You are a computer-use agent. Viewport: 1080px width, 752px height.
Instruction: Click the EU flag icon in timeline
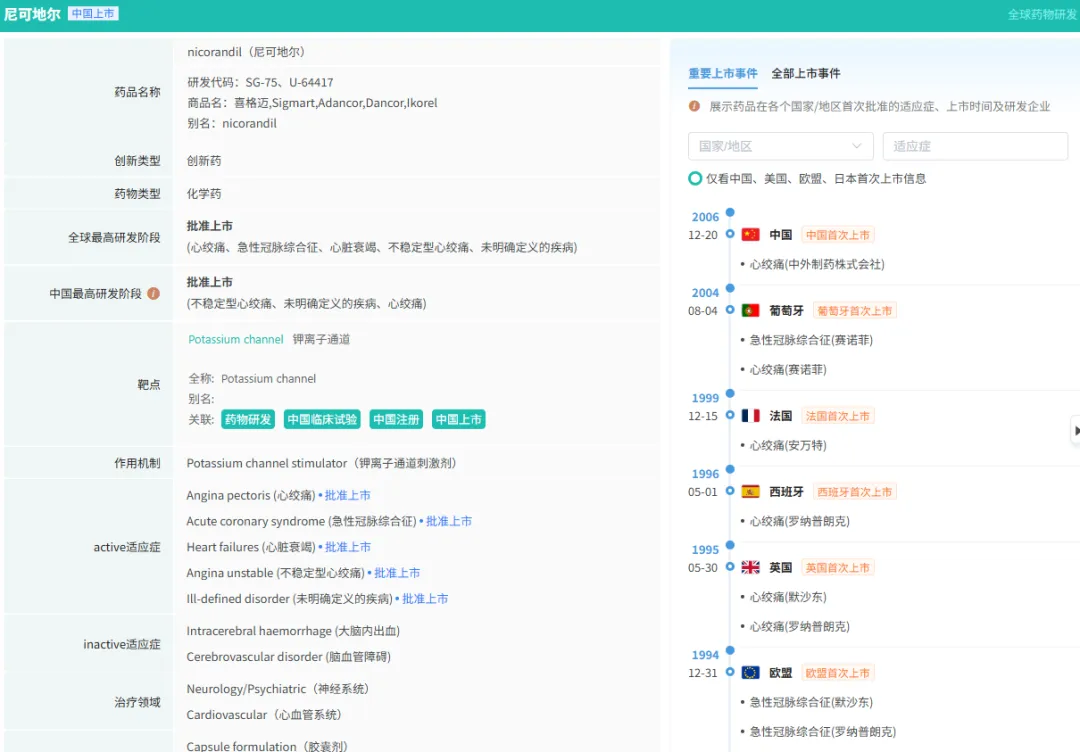point(750,673)
